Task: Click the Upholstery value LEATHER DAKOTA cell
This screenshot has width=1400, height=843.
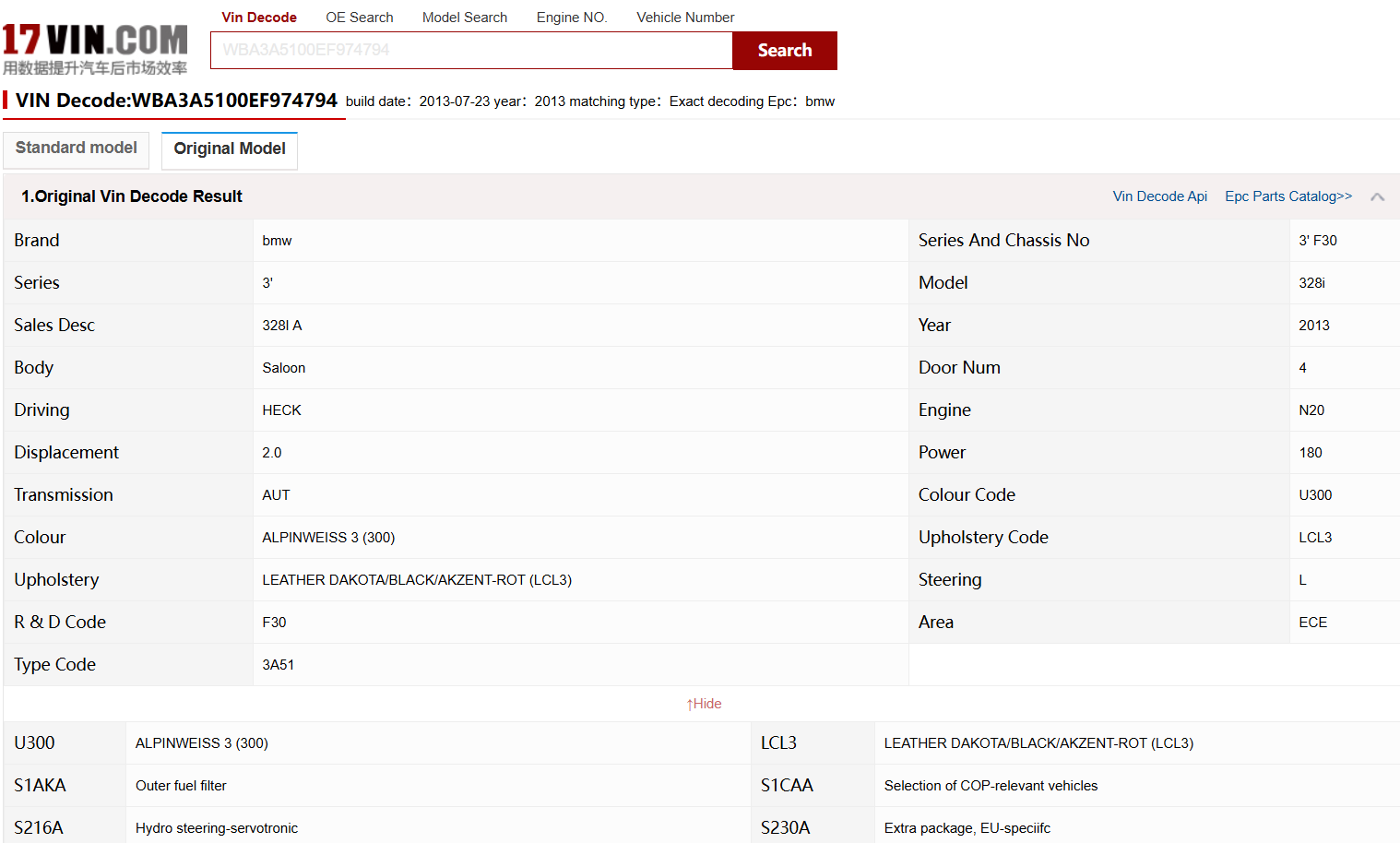Action: [x=417, y=580]
